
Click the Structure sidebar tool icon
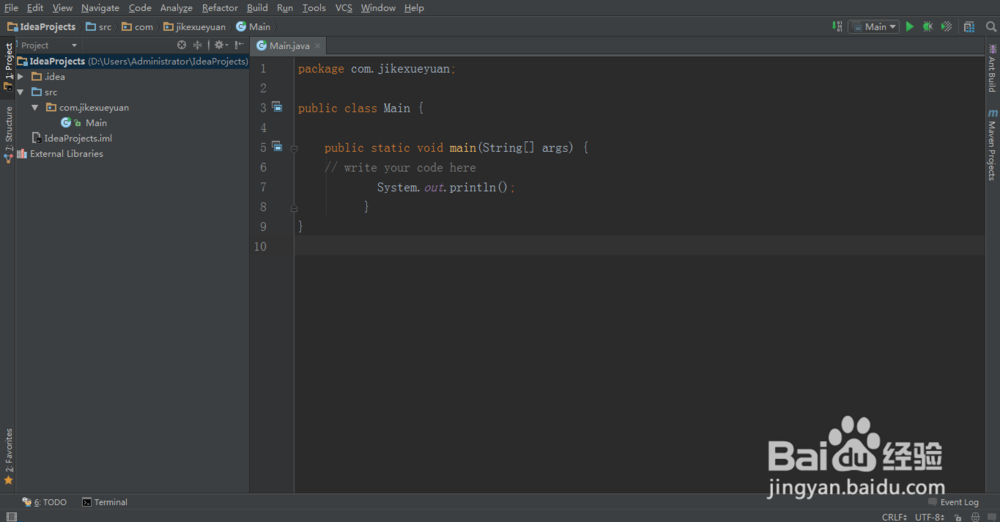pos(8,158)
